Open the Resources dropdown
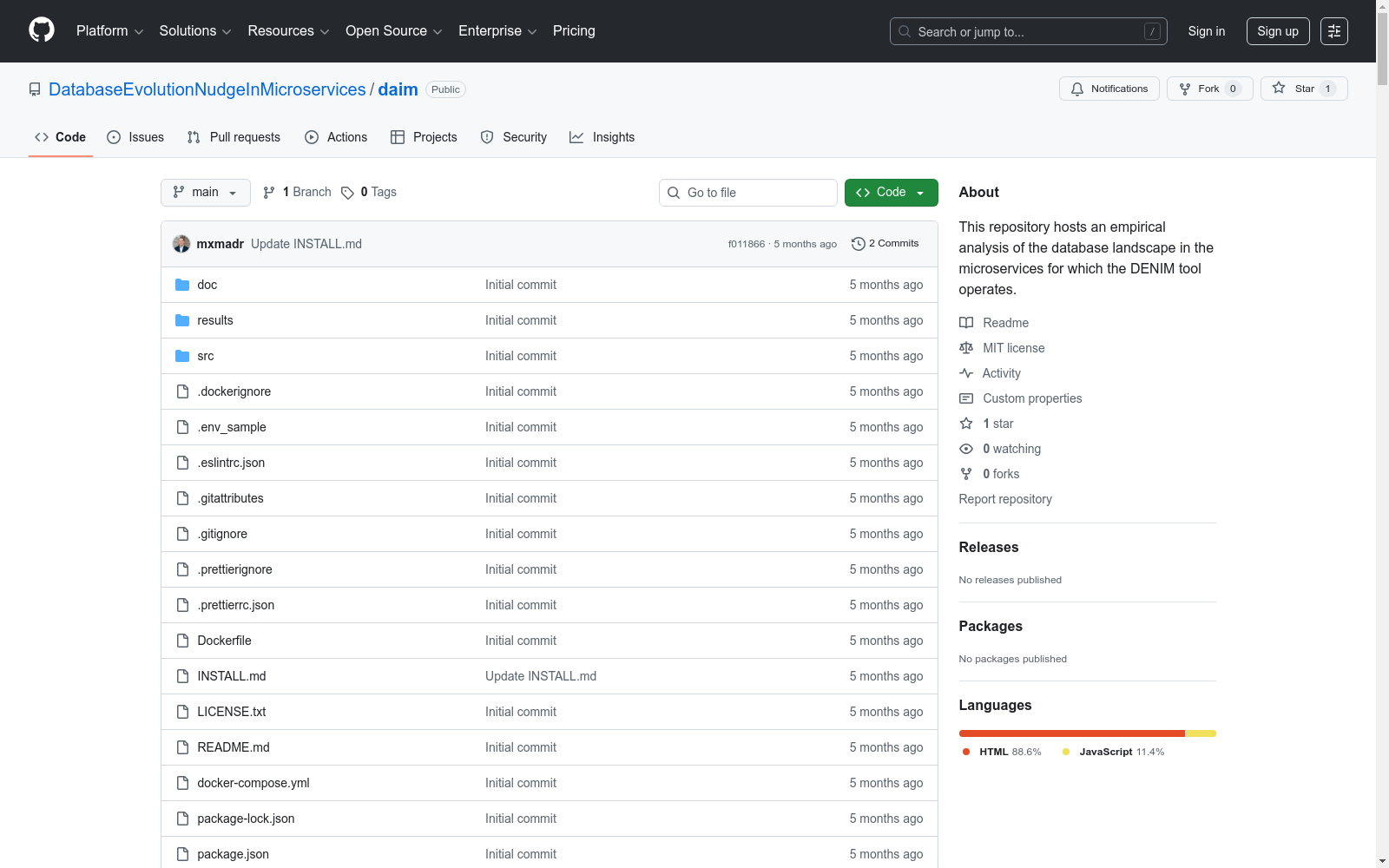This screenshot has width=1389, height=868. [288, 31]
